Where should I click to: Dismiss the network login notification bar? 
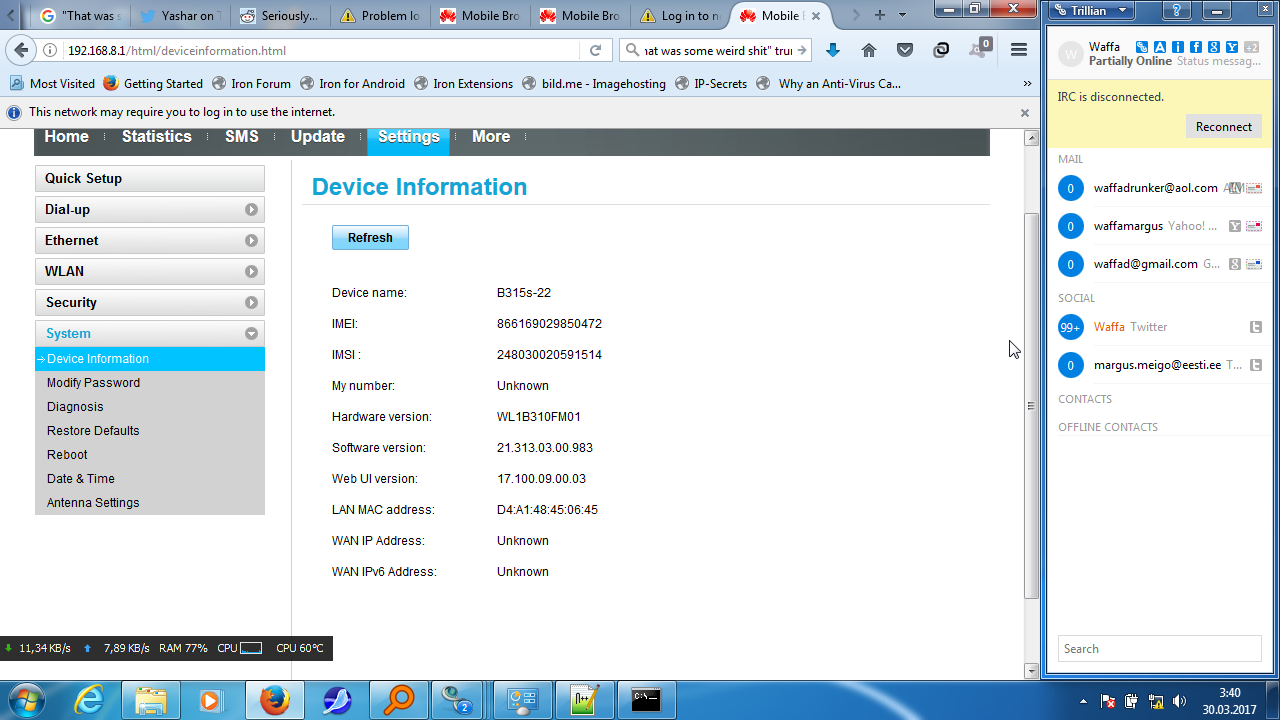[1025, 113]
